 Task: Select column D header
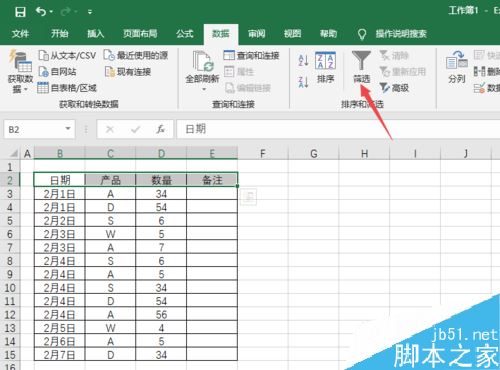point(161,154)
